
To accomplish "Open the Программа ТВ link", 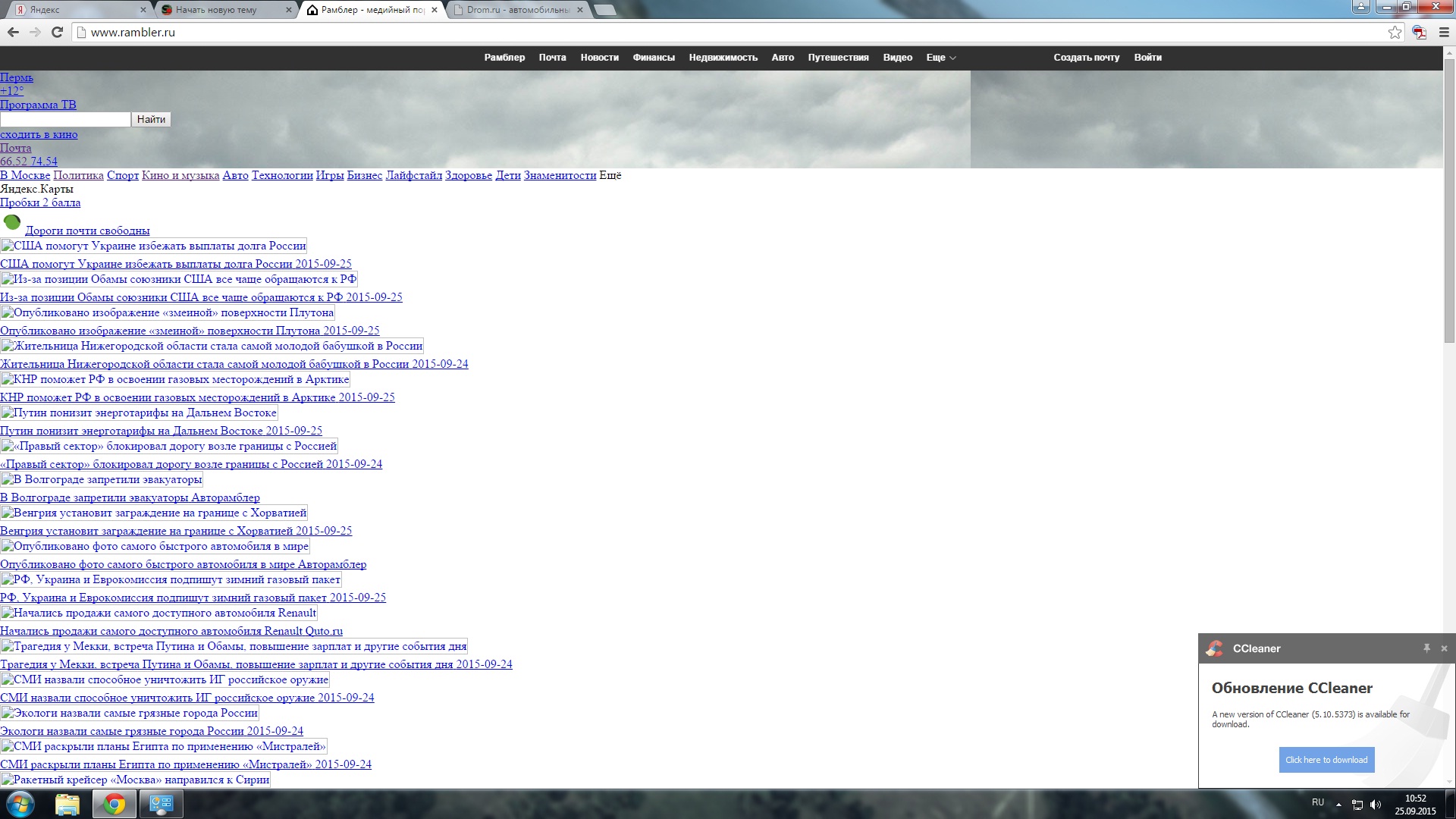I will pyautogui.click(x=38, y=105).
